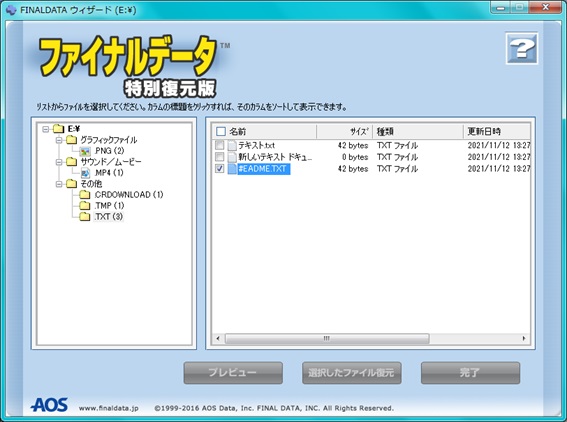Image resolution: width=567 pixels, height=422 pixels.
Task: Click the PNG image type icon
Action: coord(85,151)
